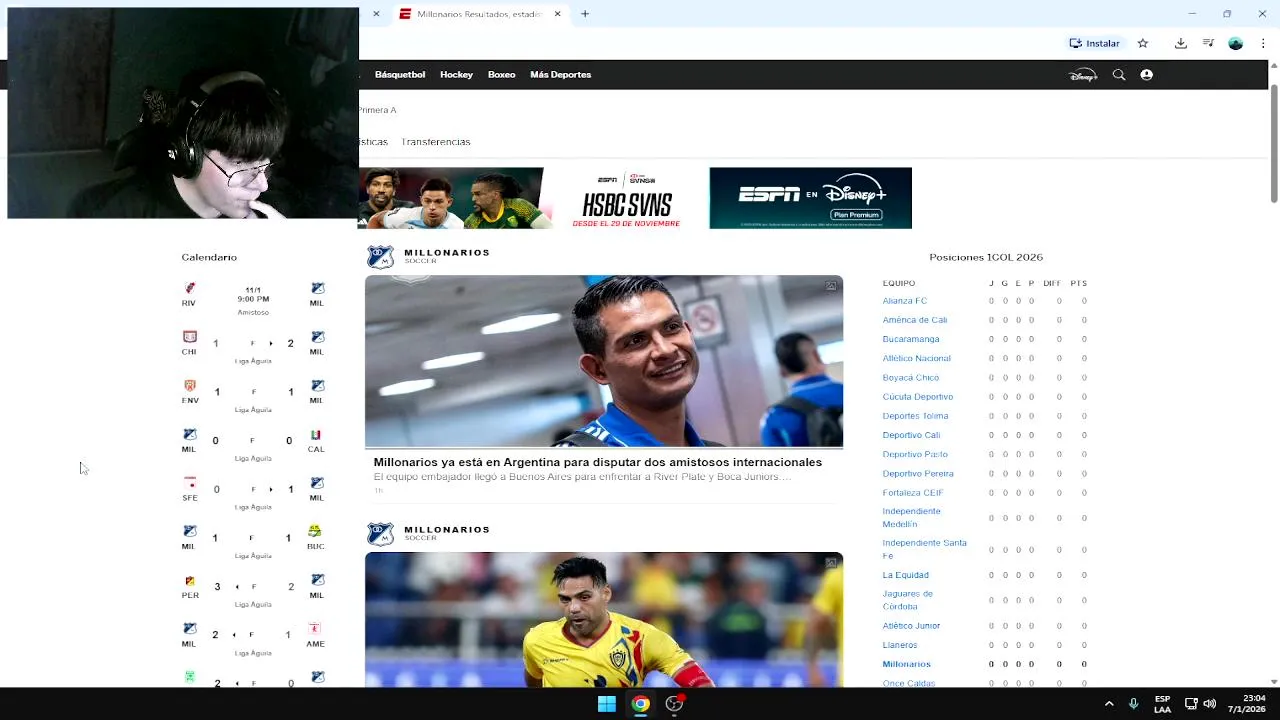Viewport: 1280px width, 720px height.
Task: Click the América AME crest
Action: (315, 629)
